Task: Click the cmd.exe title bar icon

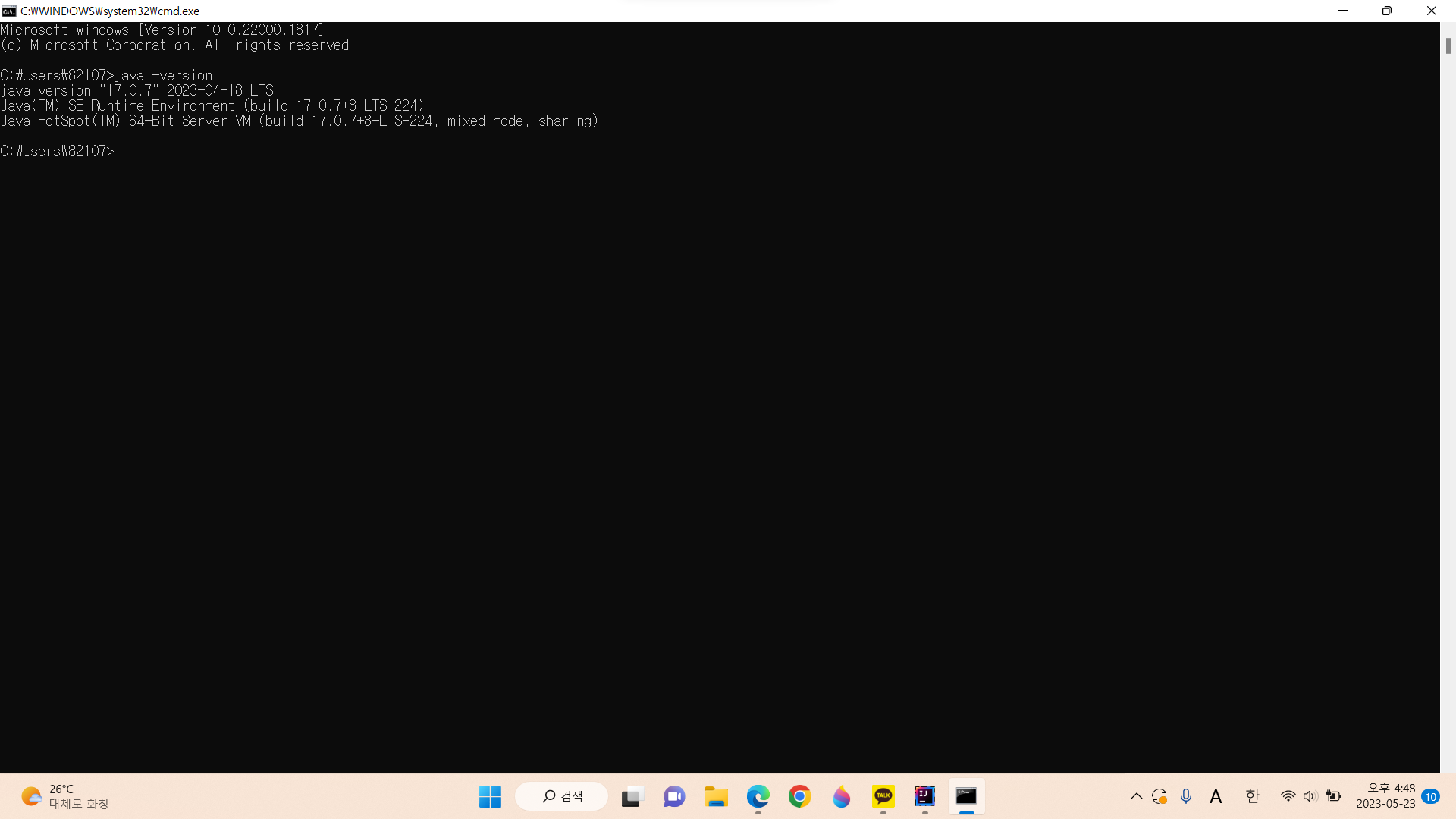Action: tap(9, 11)
